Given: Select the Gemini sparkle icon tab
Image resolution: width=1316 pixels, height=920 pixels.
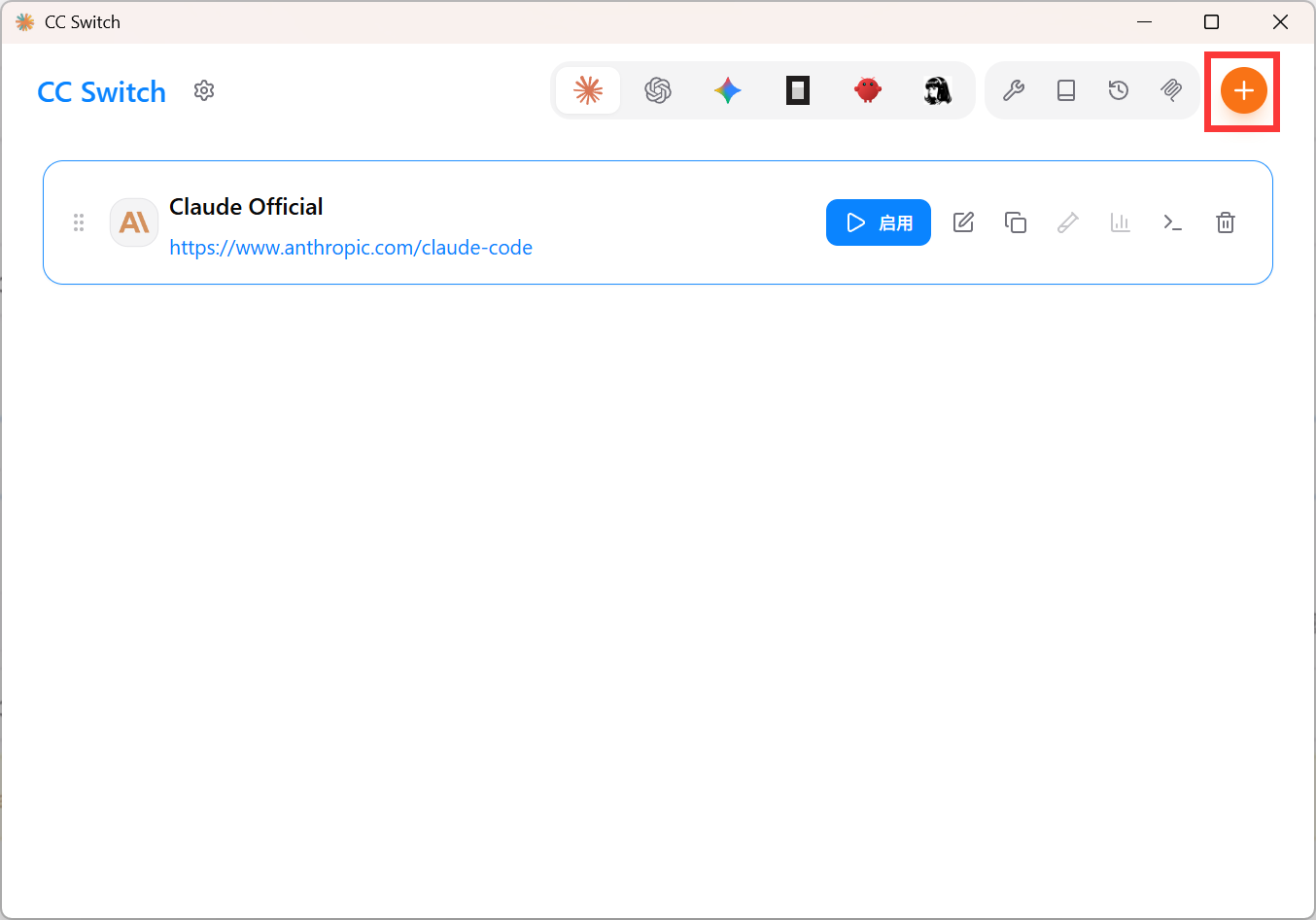Looking at the screenshot, I should 728,90.
